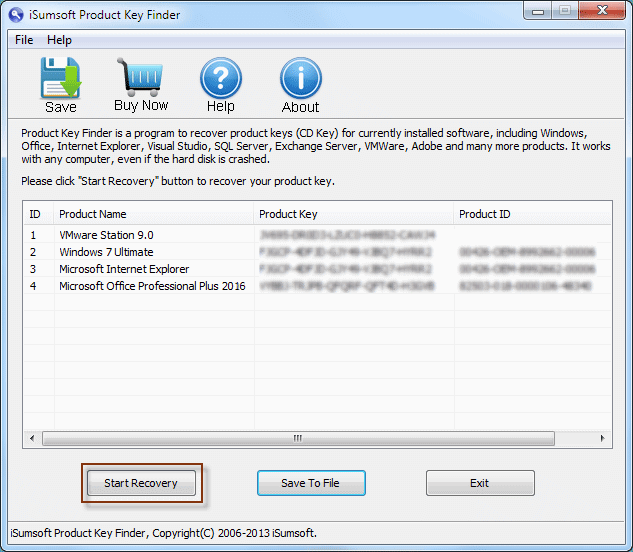The image size is (633, 552).
Task: Open Help via the question mark icon
Action: pyautogui.click(x=221, y=78)
